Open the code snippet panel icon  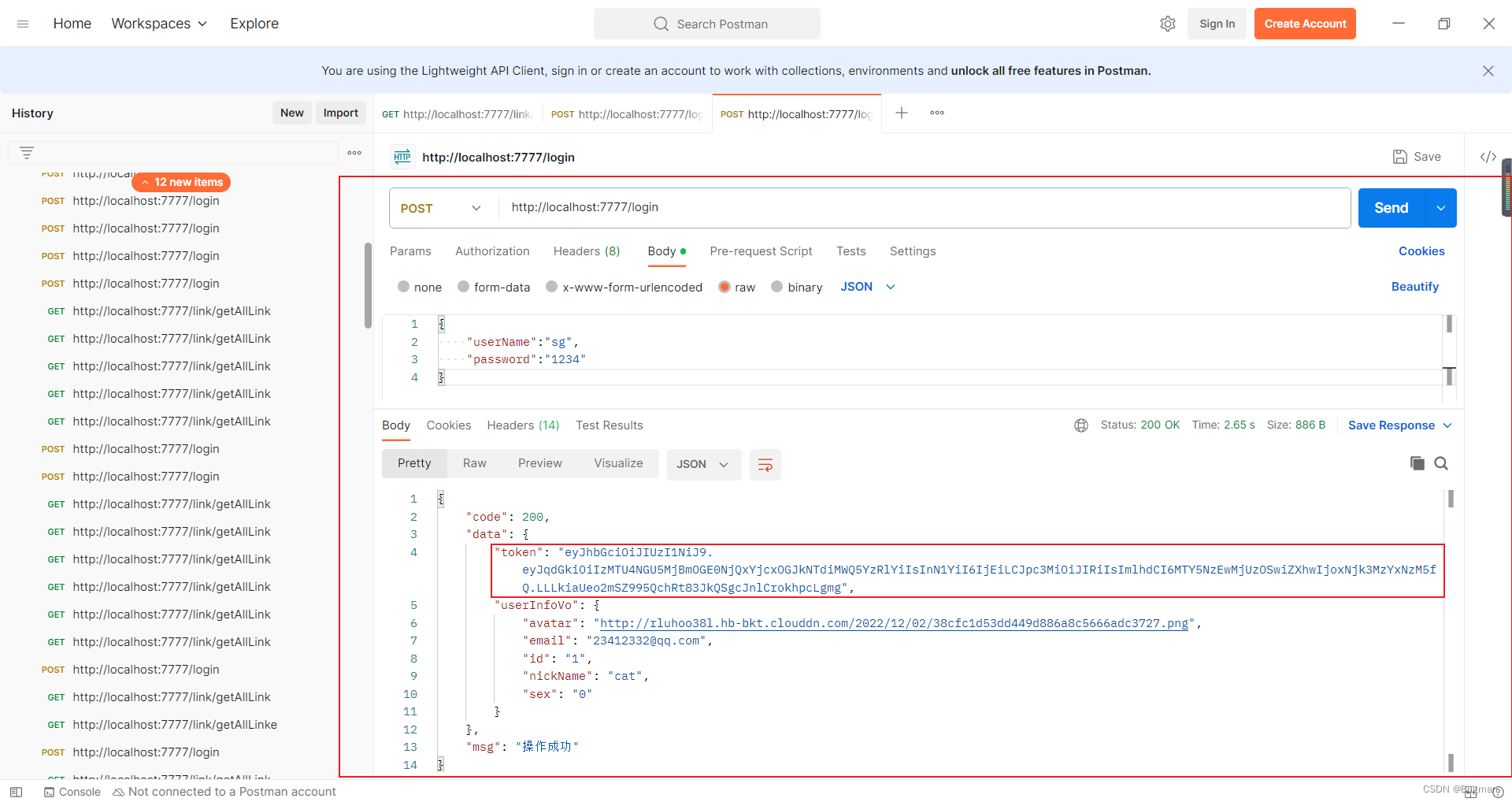pyautogui.click(x=1488, y=157)
